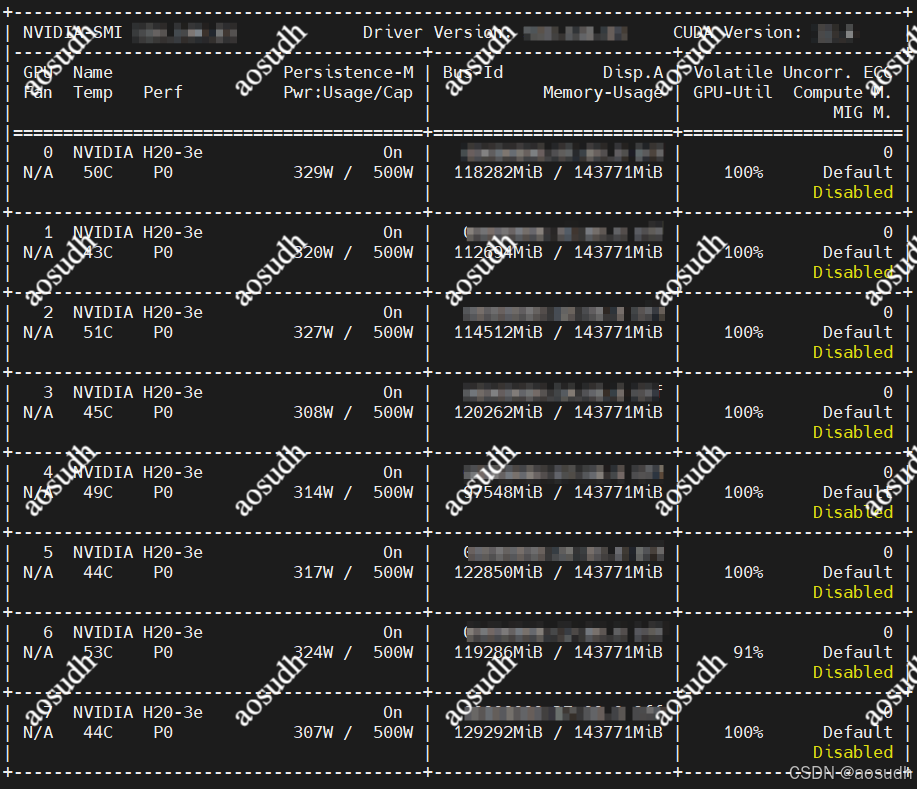Click the 'Temp' column header
The width and height of the screenshot is (917, 789).
coord(92,92)
